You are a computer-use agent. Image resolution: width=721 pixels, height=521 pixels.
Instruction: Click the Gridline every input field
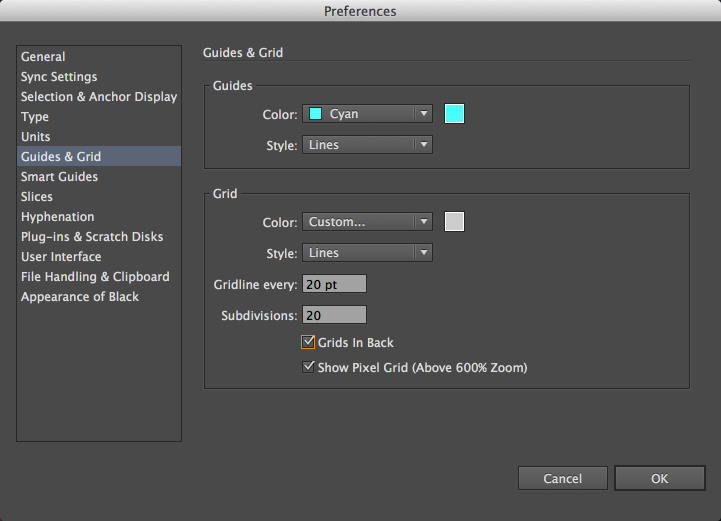coord(334,285)
